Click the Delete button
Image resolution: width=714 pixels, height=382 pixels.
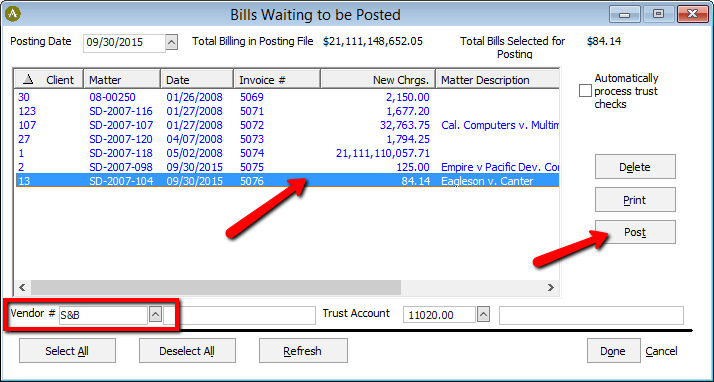[635, 167]
